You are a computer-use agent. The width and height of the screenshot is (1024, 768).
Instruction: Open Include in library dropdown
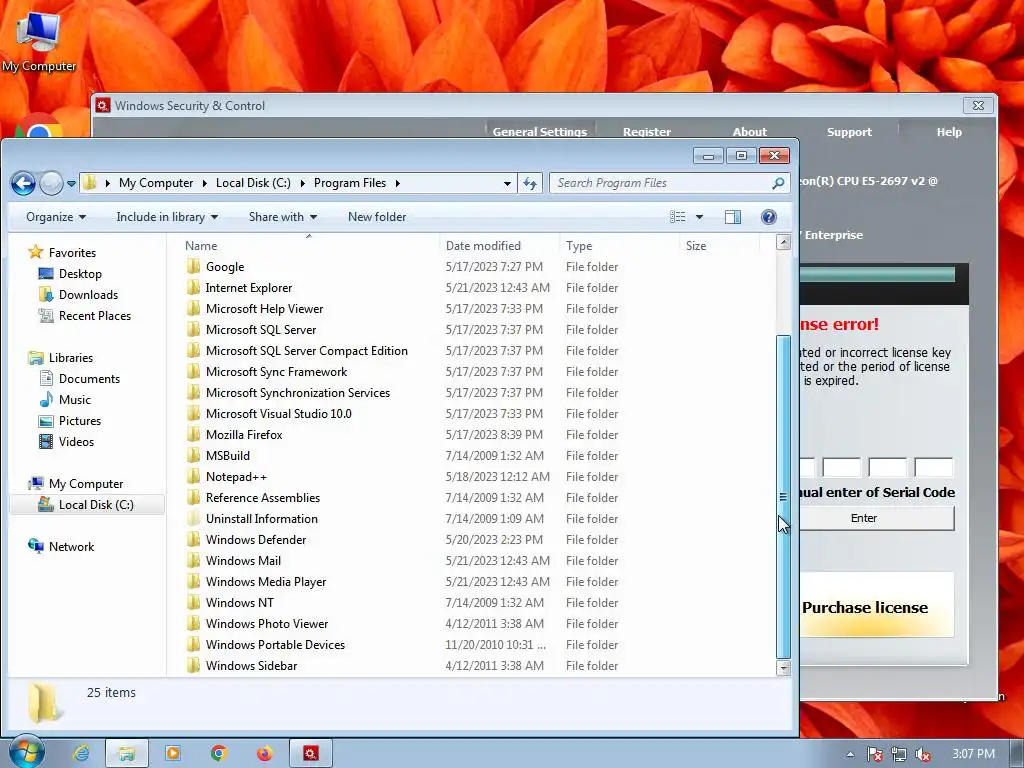click(x=167, y=217)
